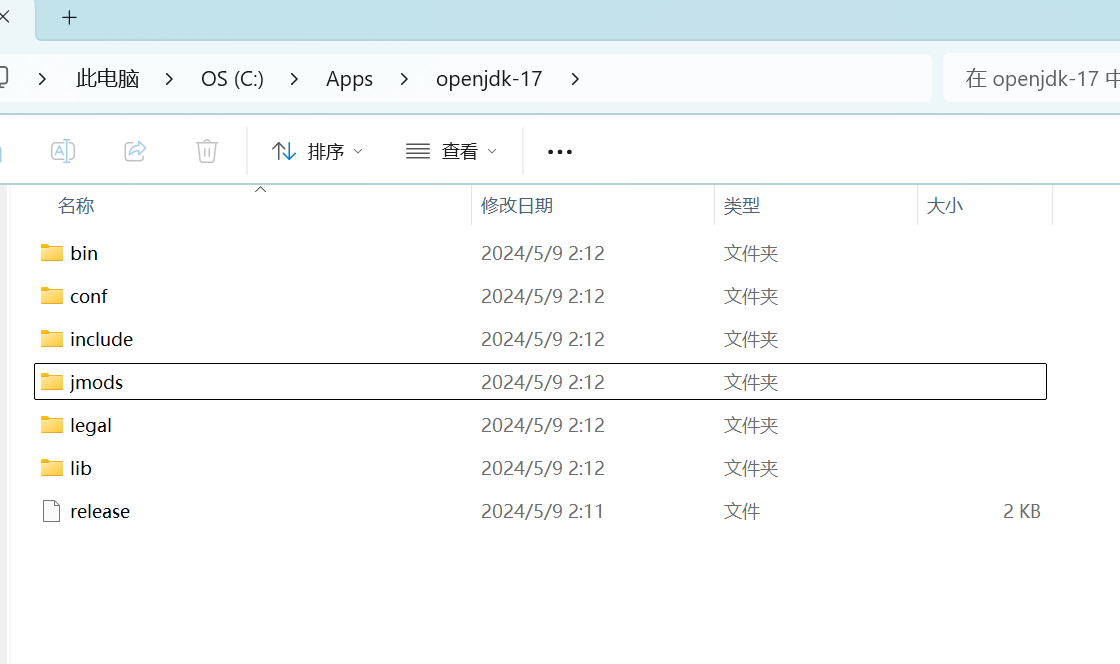Click OS (C:) breadcrumb segment
Screen dimensions: 1120x664
[x=232, y=79]
